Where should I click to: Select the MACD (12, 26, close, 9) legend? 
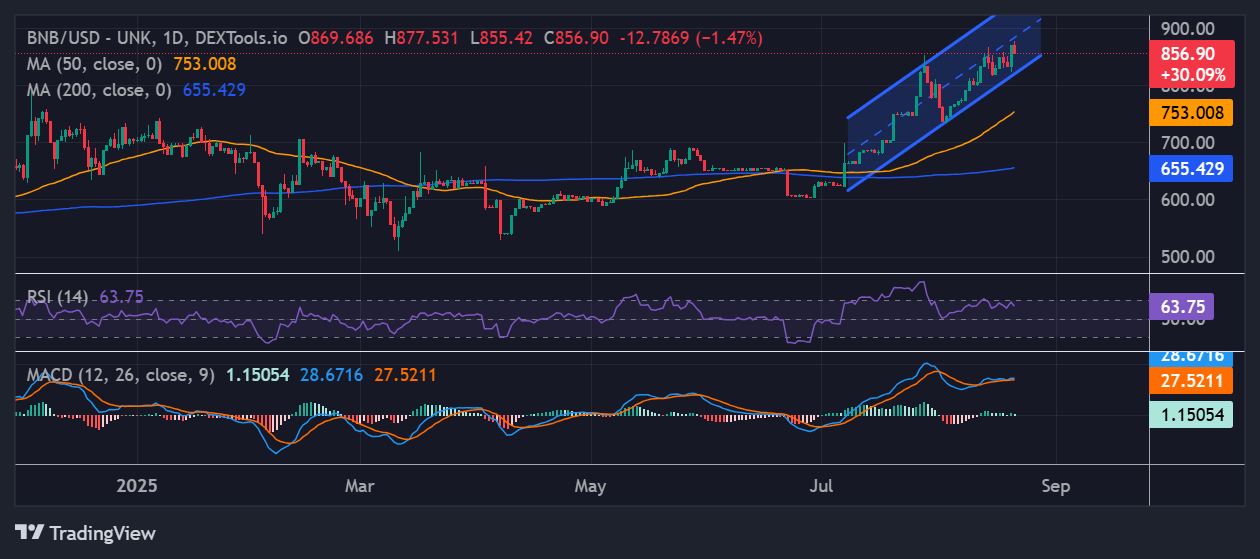click(120, 375)
